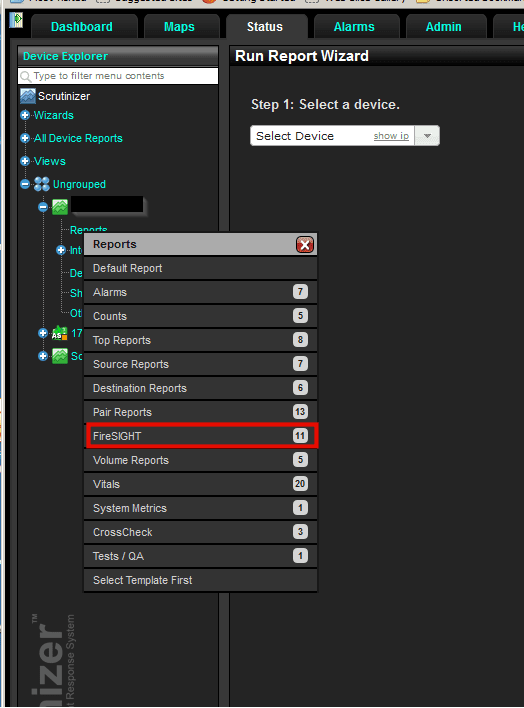Switch to the Alarms tab
This screenshot has height=708, width=524.
pyautogui.click(x=354, y=27)
